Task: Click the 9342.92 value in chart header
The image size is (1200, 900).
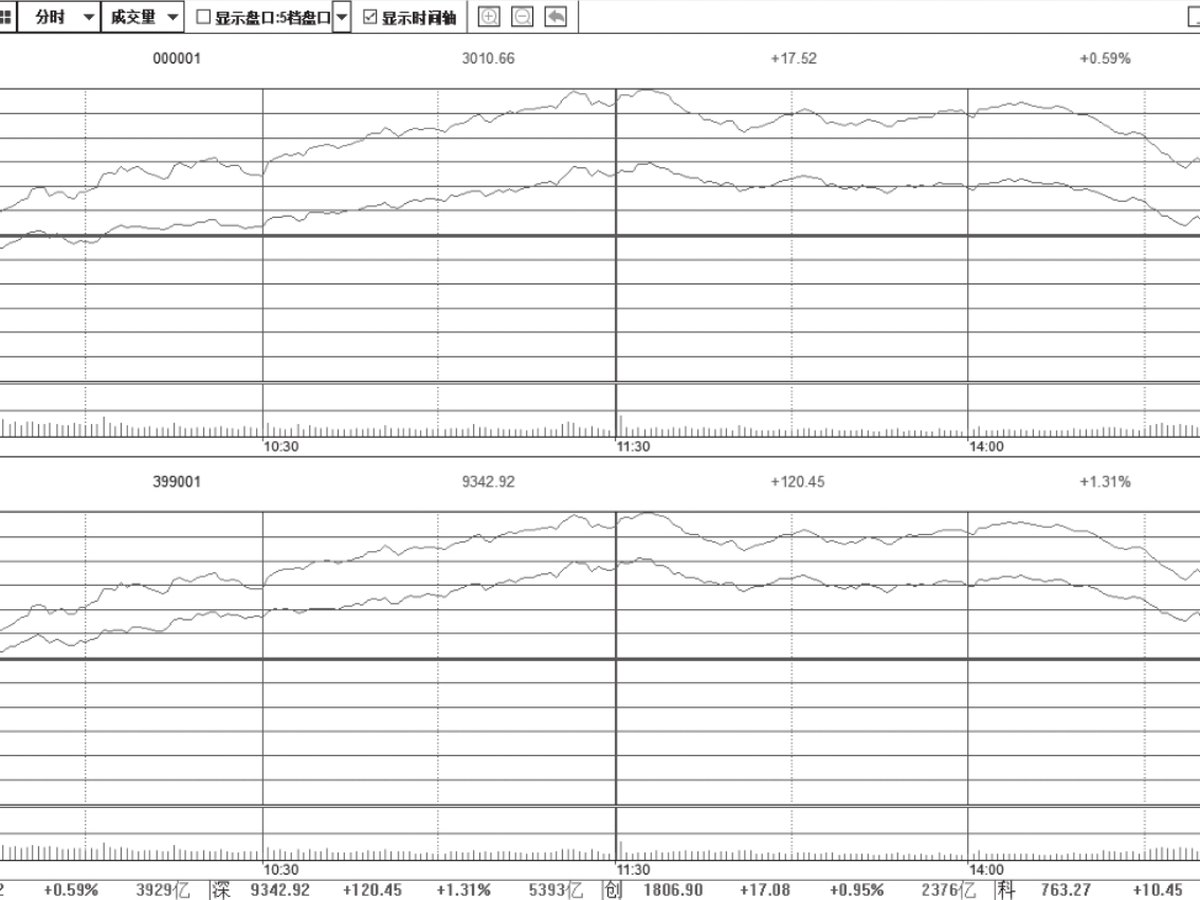Action: coord(488,482)
